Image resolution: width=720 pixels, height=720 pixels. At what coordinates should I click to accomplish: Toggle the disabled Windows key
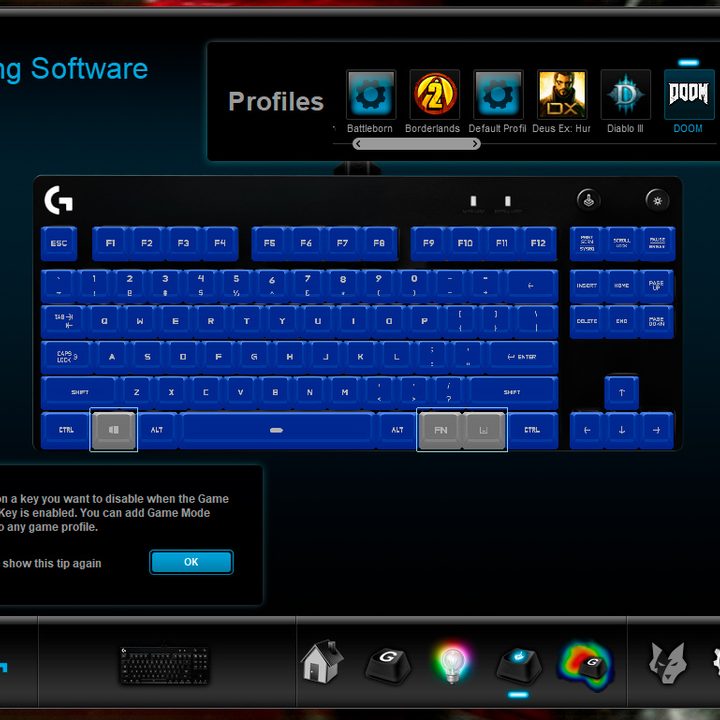point(113,430)
